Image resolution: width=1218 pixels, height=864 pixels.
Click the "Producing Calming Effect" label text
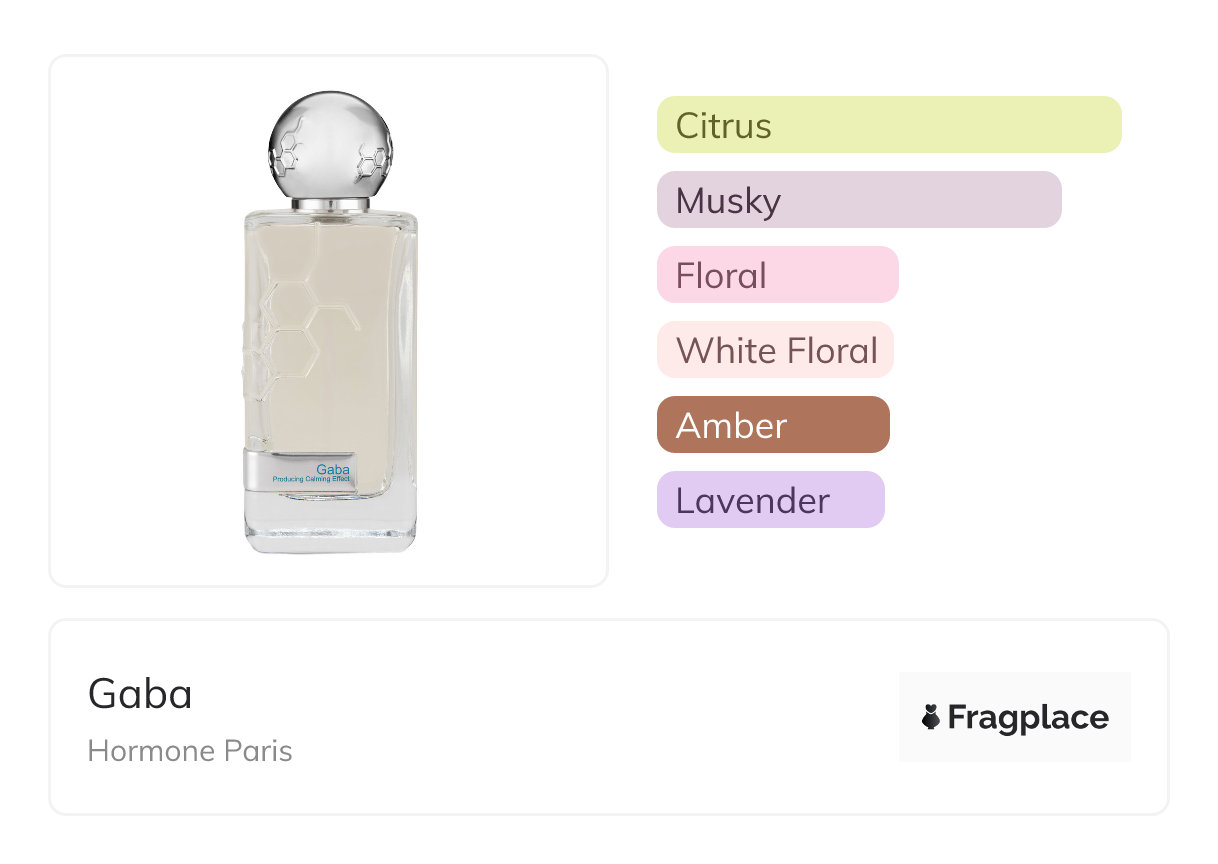[x=311, y=479]
